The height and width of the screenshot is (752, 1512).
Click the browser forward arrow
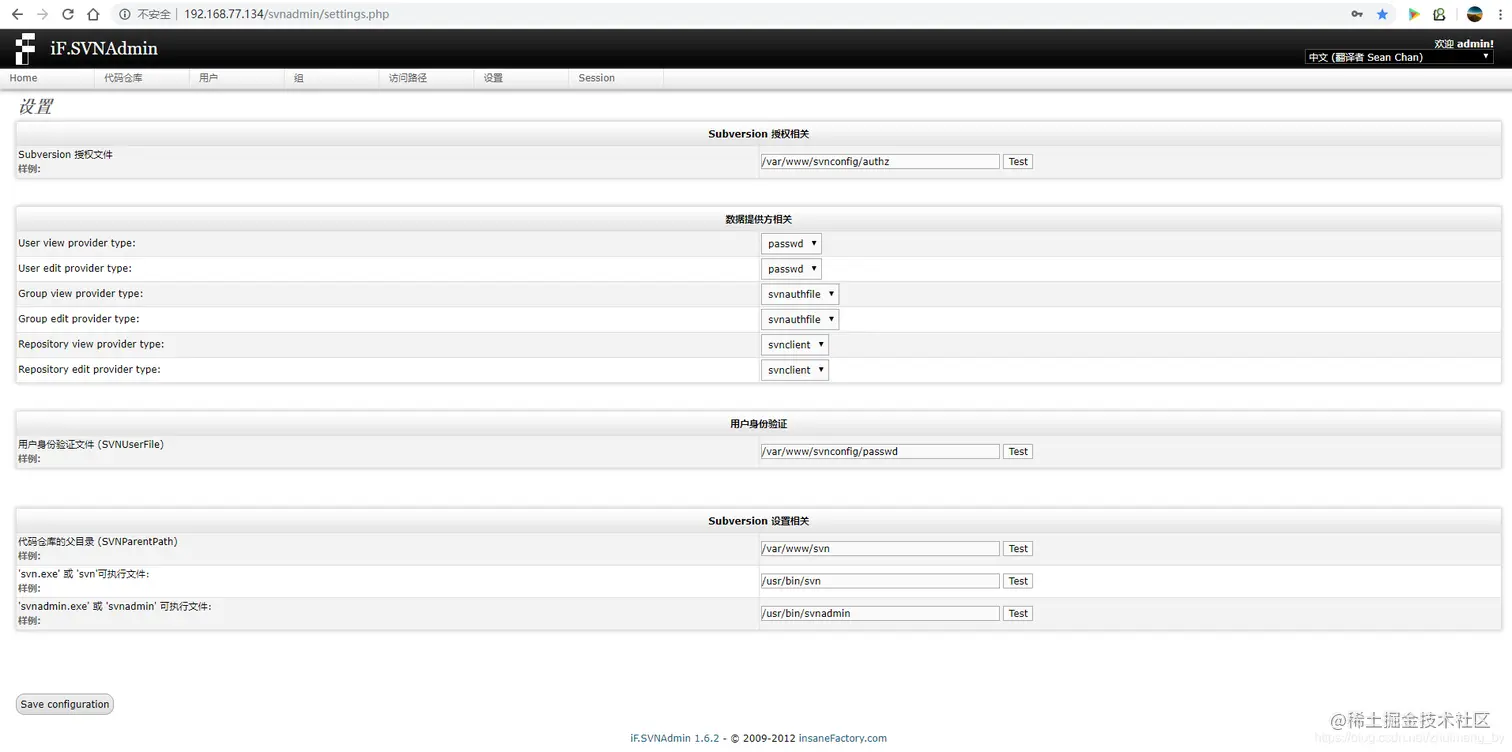click(x=42, y=14)
